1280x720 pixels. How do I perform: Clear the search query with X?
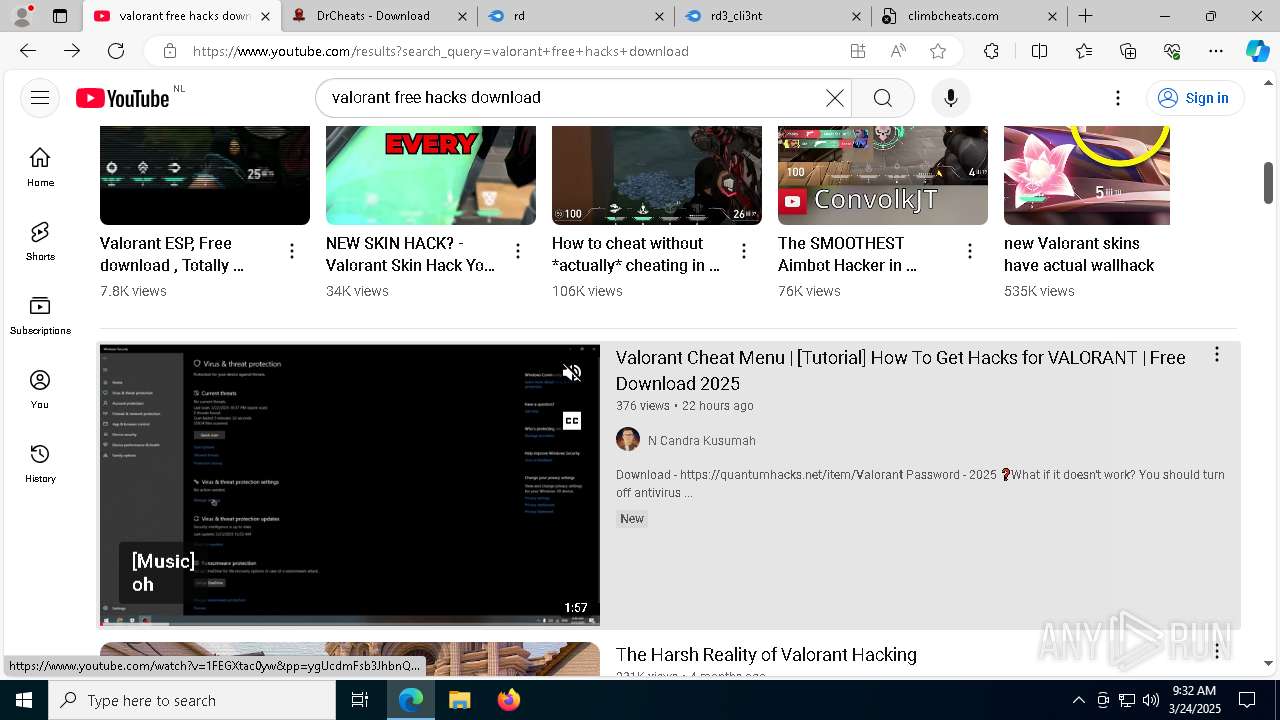834,97
